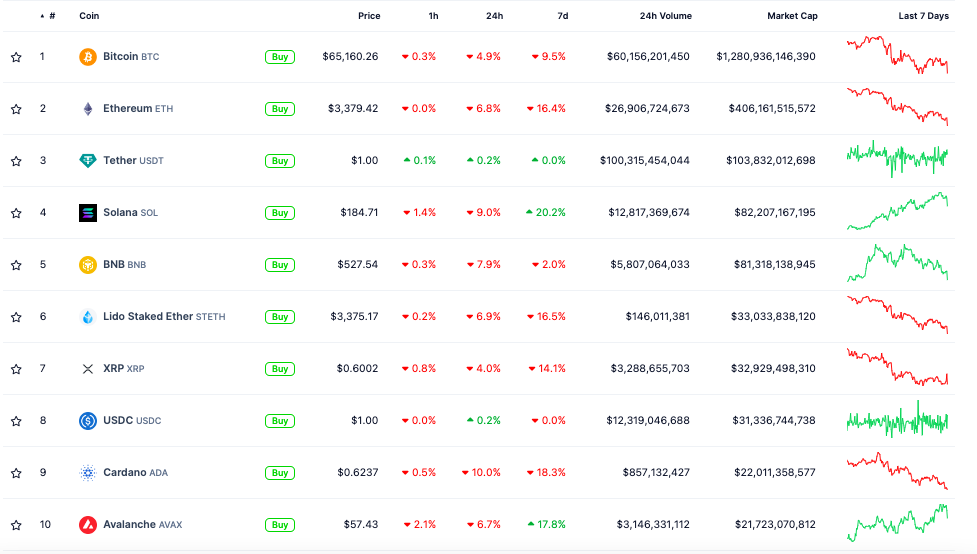Image resolution: width=977 pixels, height=554 pixels.
Task: Sort by the Coin column header
Action: [x=89, y=16]
